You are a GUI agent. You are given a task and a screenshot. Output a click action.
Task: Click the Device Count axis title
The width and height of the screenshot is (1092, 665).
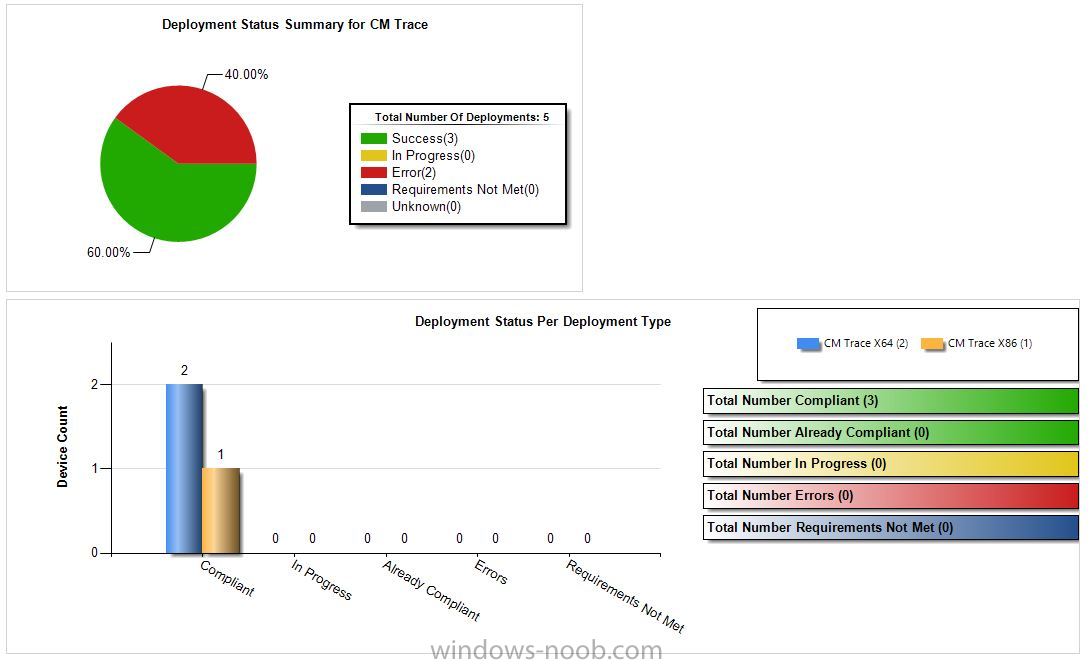63,446
